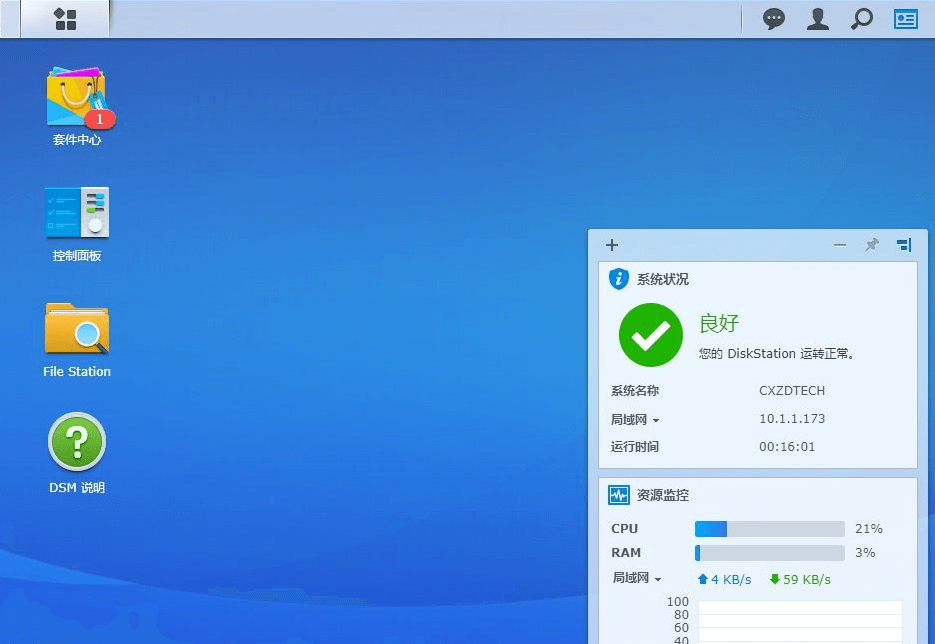935x644 pixels.
Task: Click the 控制面板 label text
Action: (77, 256)
